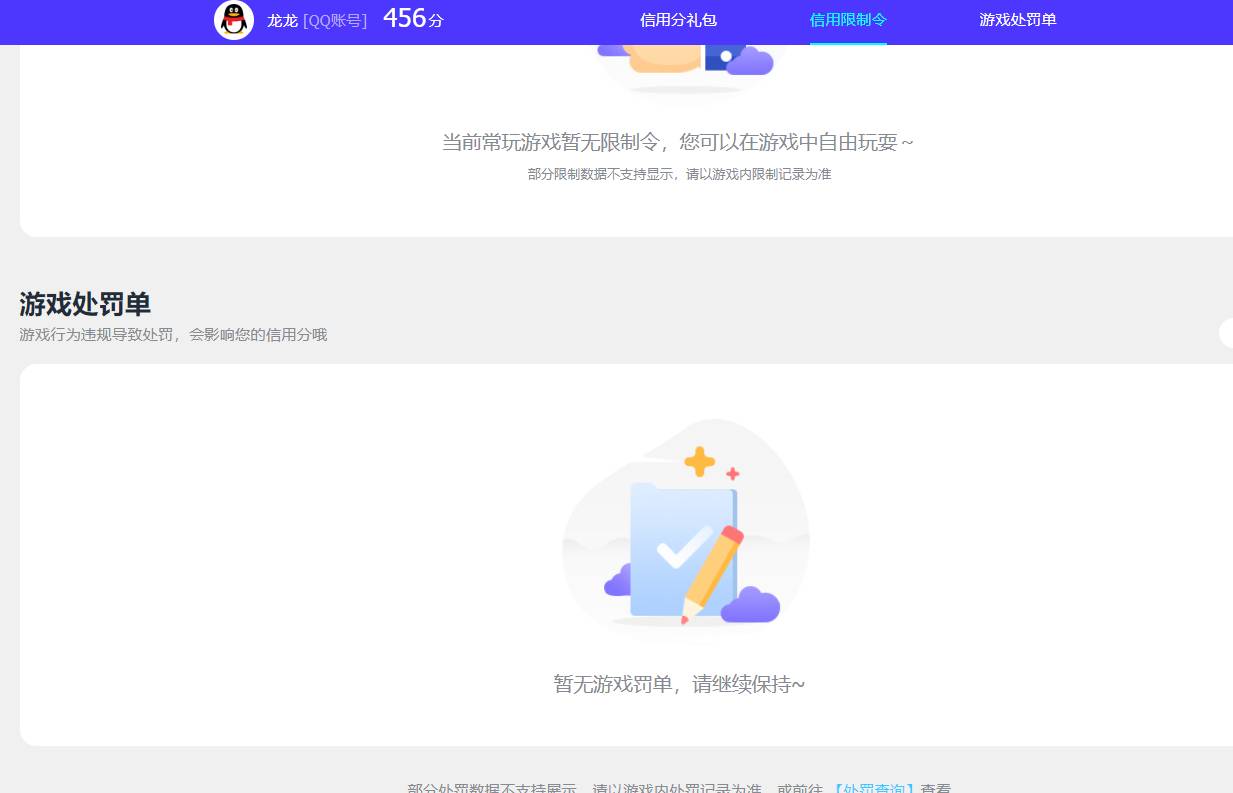Viewport: 1233px width, 793px height.
Task: Click the small red plus decoration icon
Action: click(731, 472)
